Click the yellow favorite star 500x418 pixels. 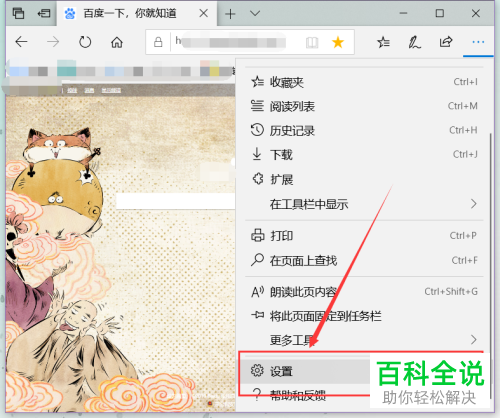(338, 42)
